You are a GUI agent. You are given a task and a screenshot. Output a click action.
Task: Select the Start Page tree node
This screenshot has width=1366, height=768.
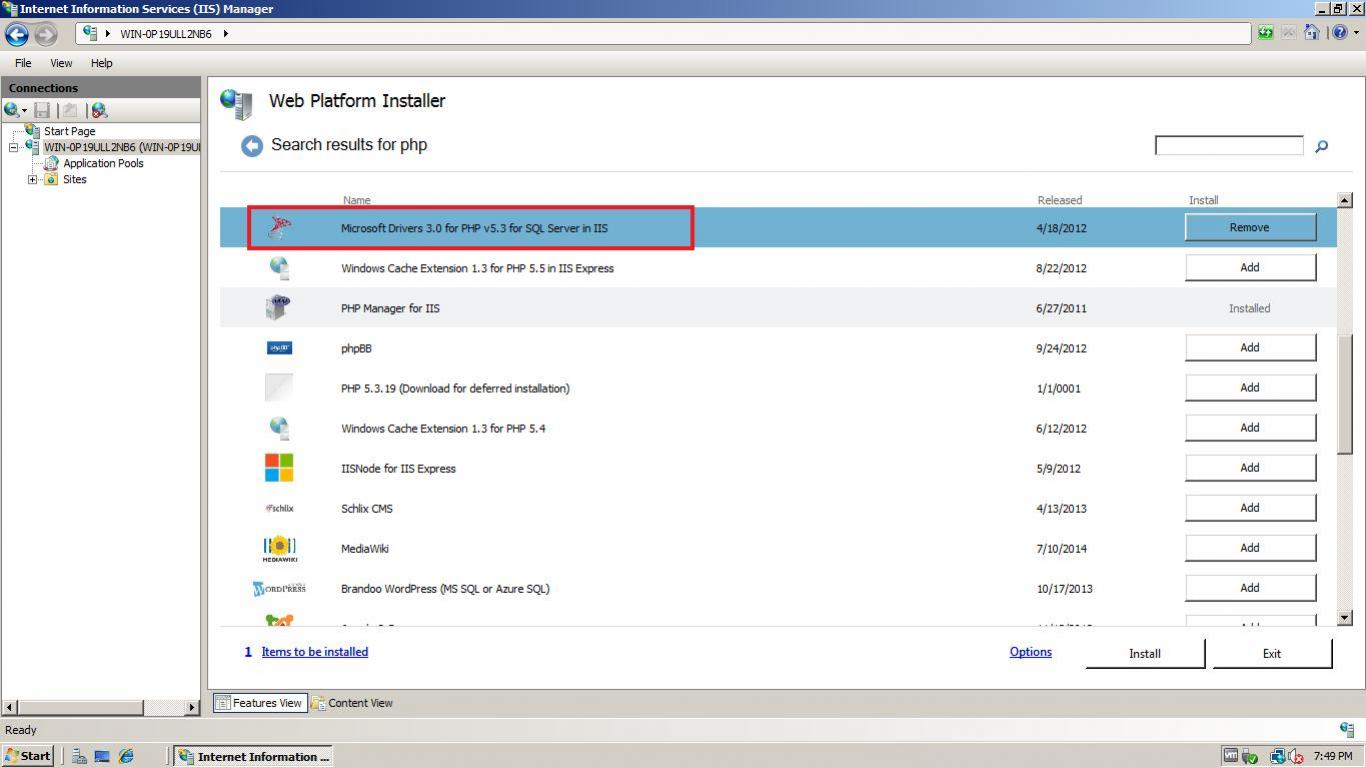(69, 131)
